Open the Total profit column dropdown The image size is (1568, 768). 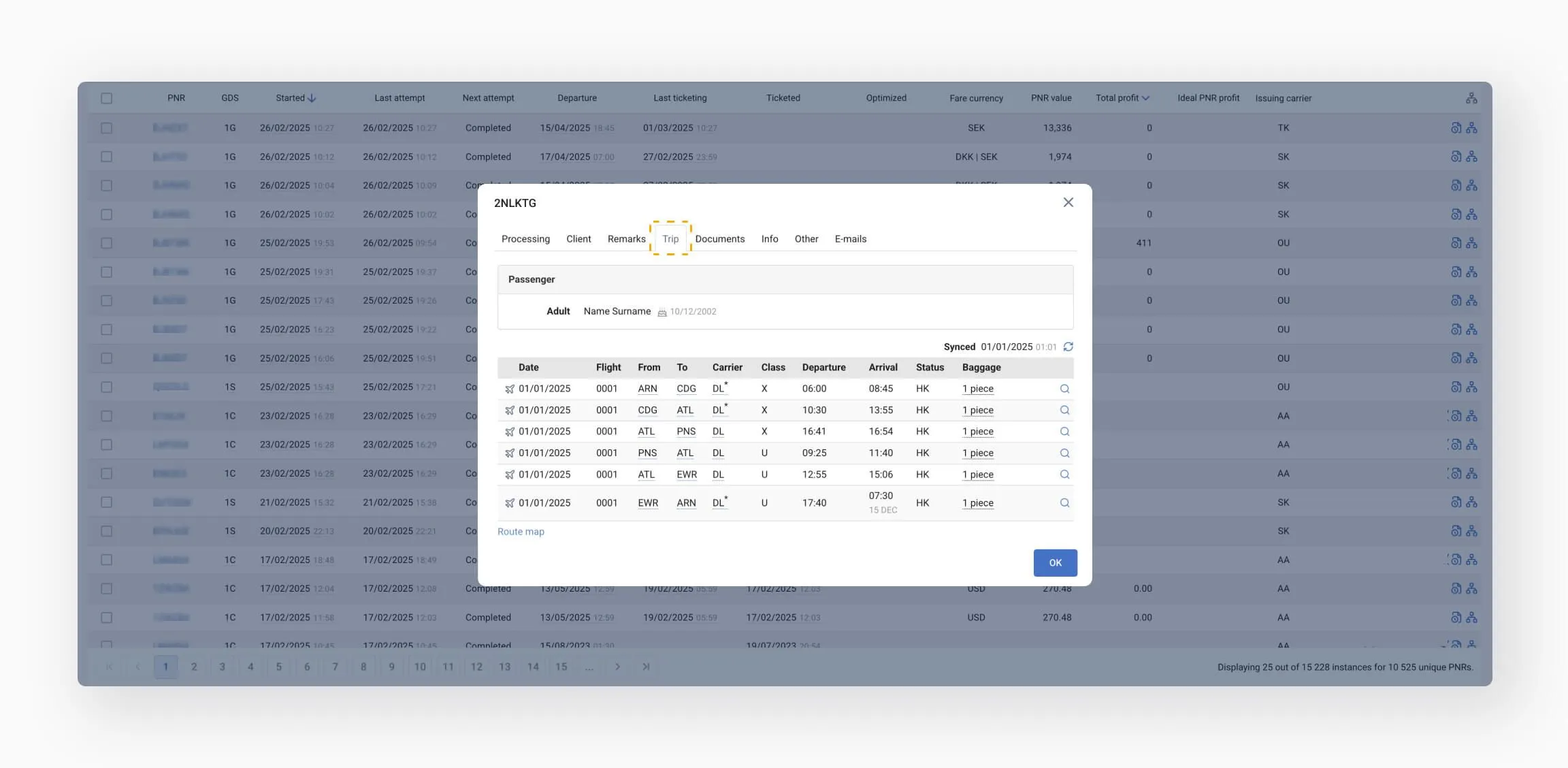pos(1145,98)
